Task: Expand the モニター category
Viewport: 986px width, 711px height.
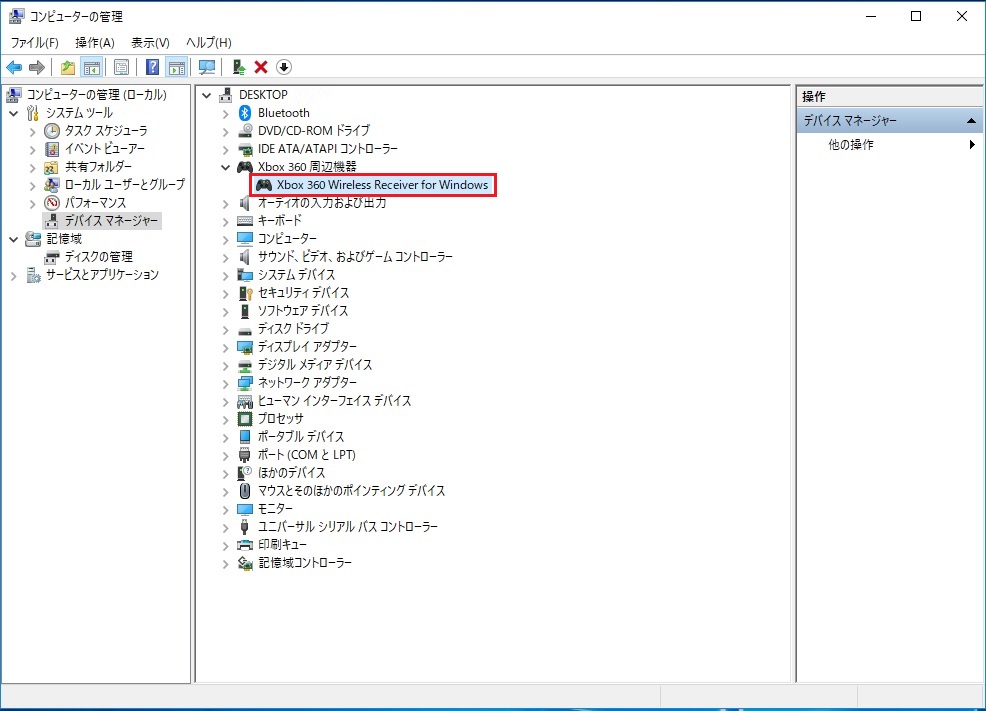Action: (x=225, y=510)
